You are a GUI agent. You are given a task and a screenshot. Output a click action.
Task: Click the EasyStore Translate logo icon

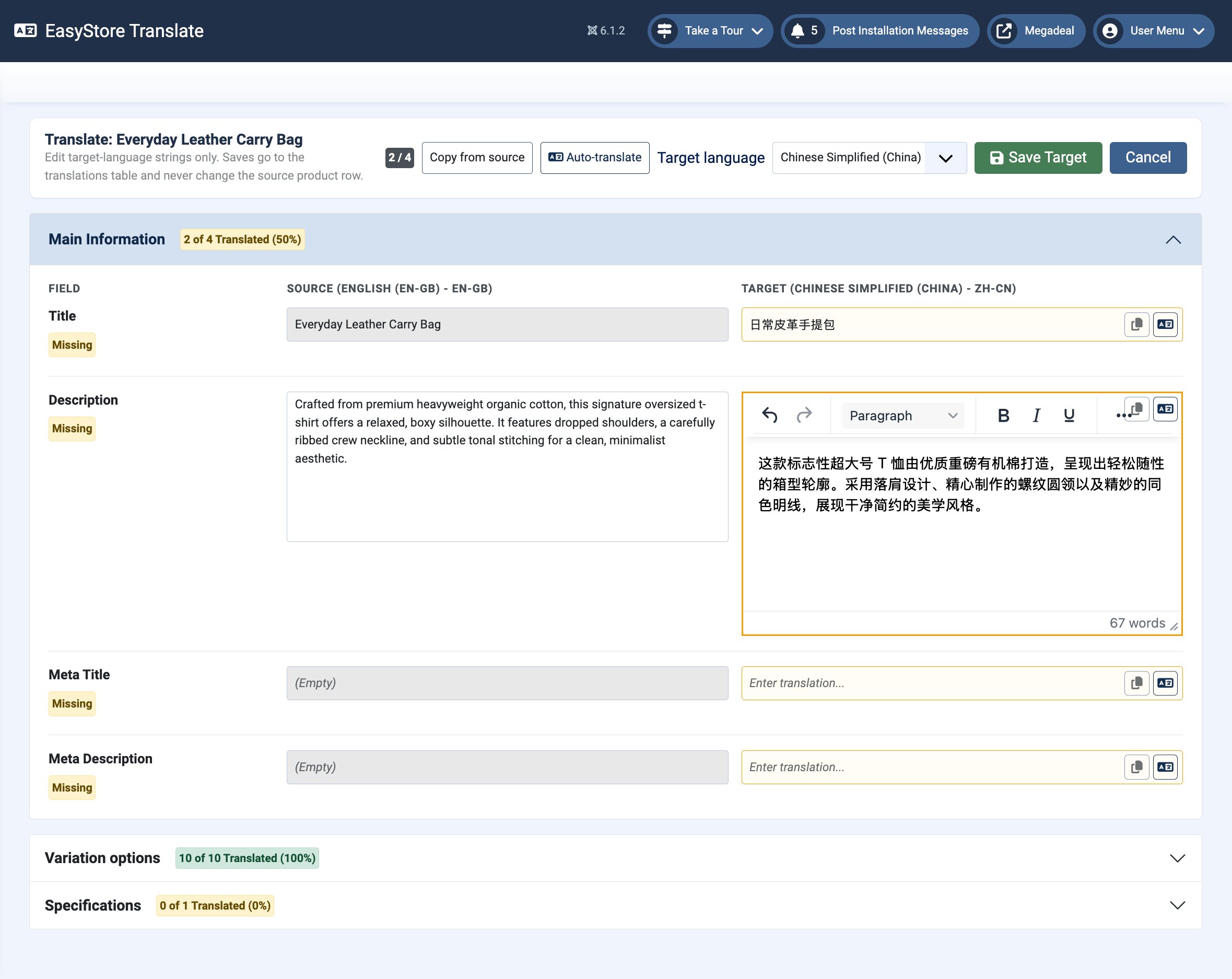(x=25, y=30)
